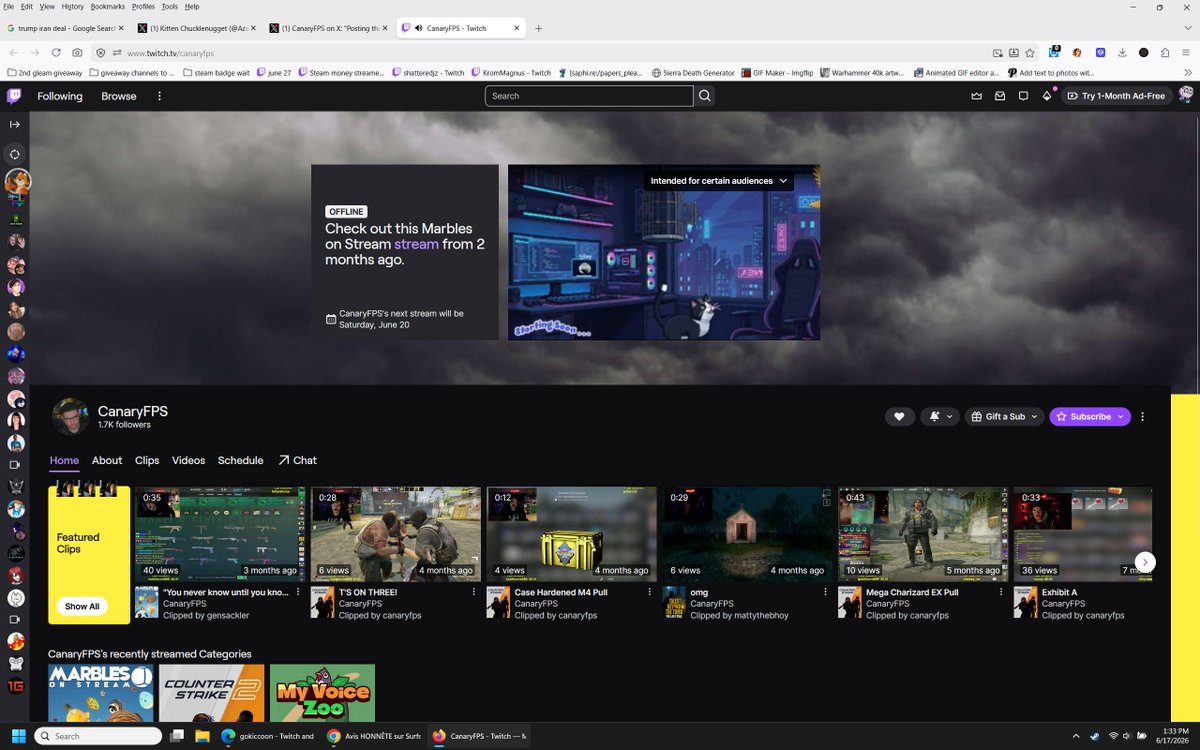
Task: Open the Bits drop icon with the pink notification dot
Action: [1047, 96]
